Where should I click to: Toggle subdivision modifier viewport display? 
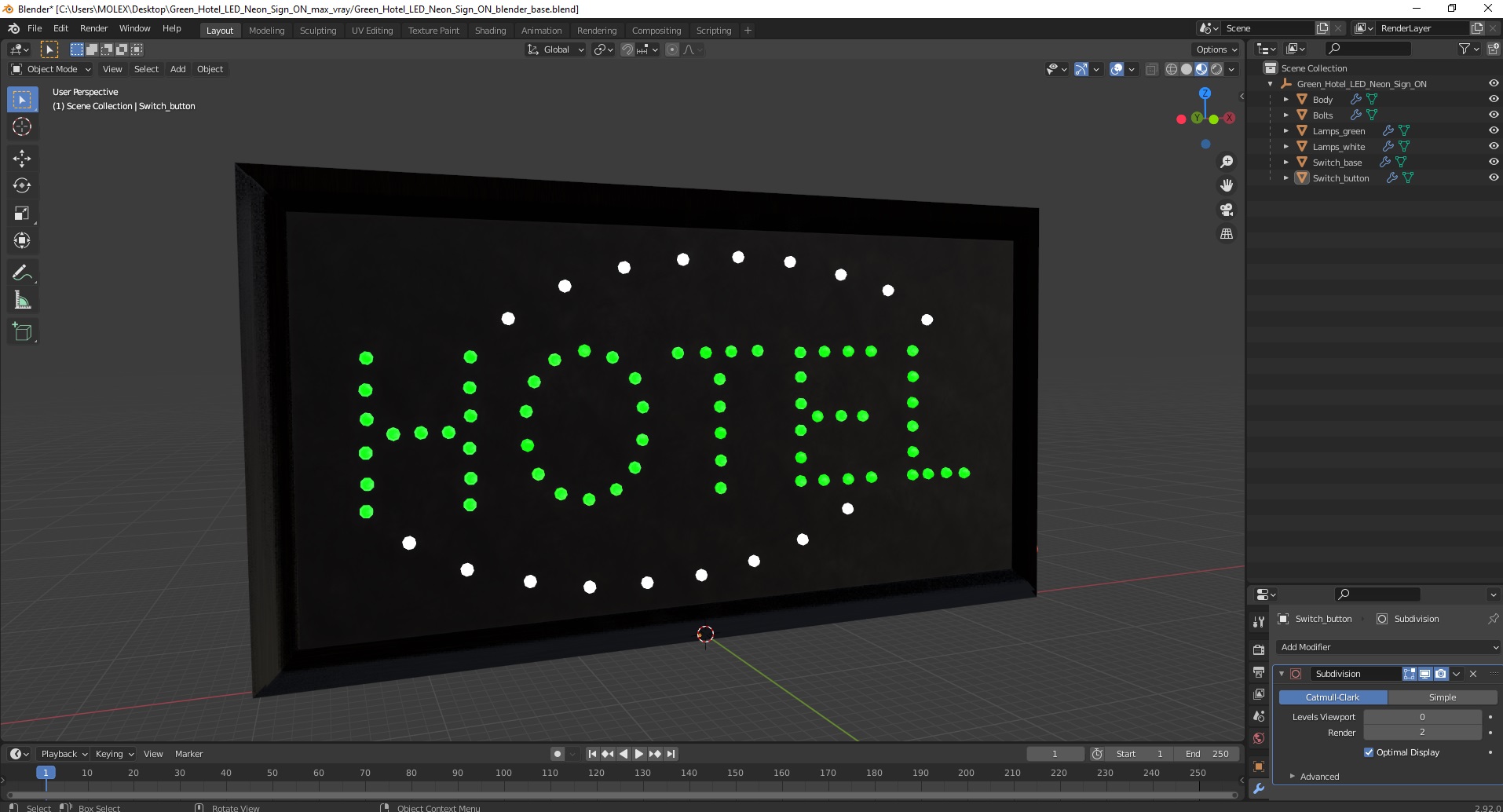pos(1425,674)
